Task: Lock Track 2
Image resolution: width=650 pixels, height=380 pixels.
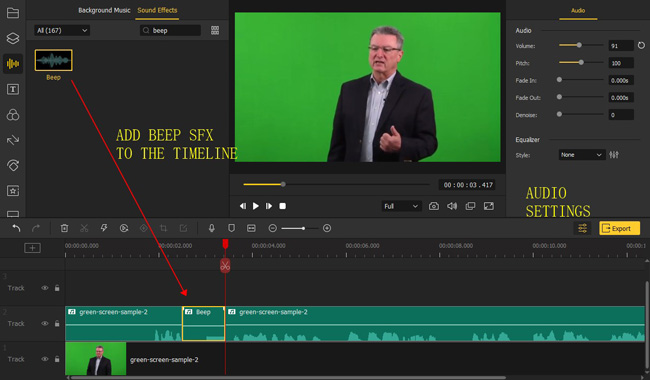Action: tap(57, 324)
